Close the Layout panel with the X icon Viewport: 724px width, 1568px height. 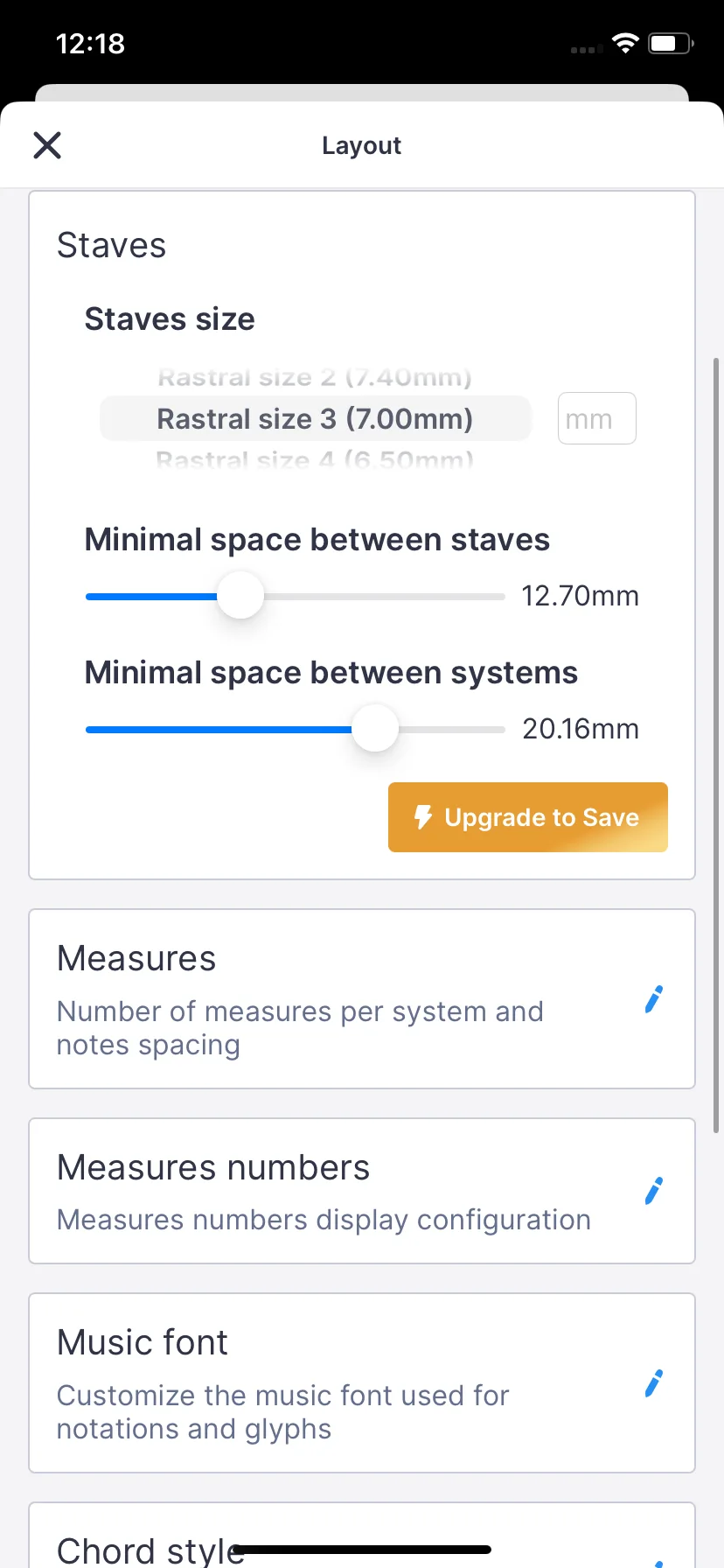point(47,145)
